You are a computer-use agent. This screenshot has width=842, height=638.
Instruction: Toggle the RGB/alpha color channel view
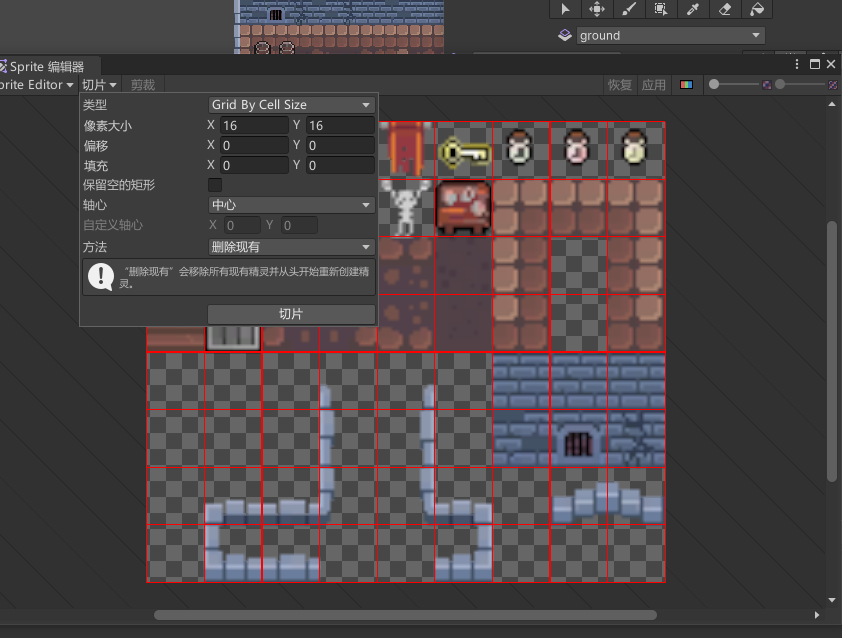point(686,85)
